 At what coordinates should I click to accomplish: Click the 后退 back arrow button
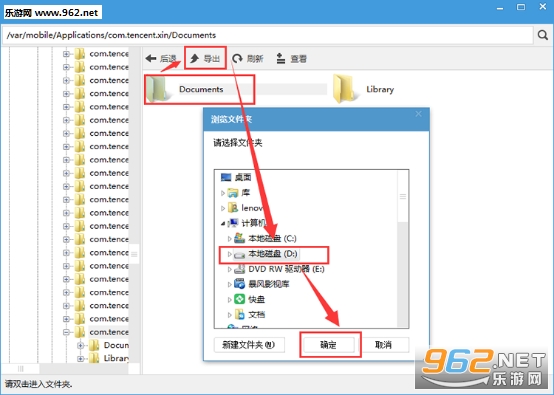(151, 58)
